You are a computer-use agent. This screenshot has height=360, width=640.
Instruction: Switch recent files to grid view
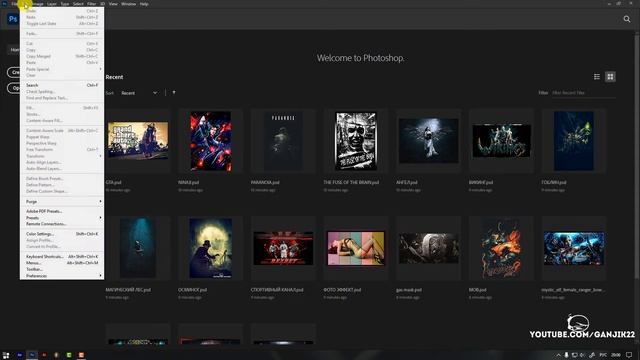(x=610, y=77)
